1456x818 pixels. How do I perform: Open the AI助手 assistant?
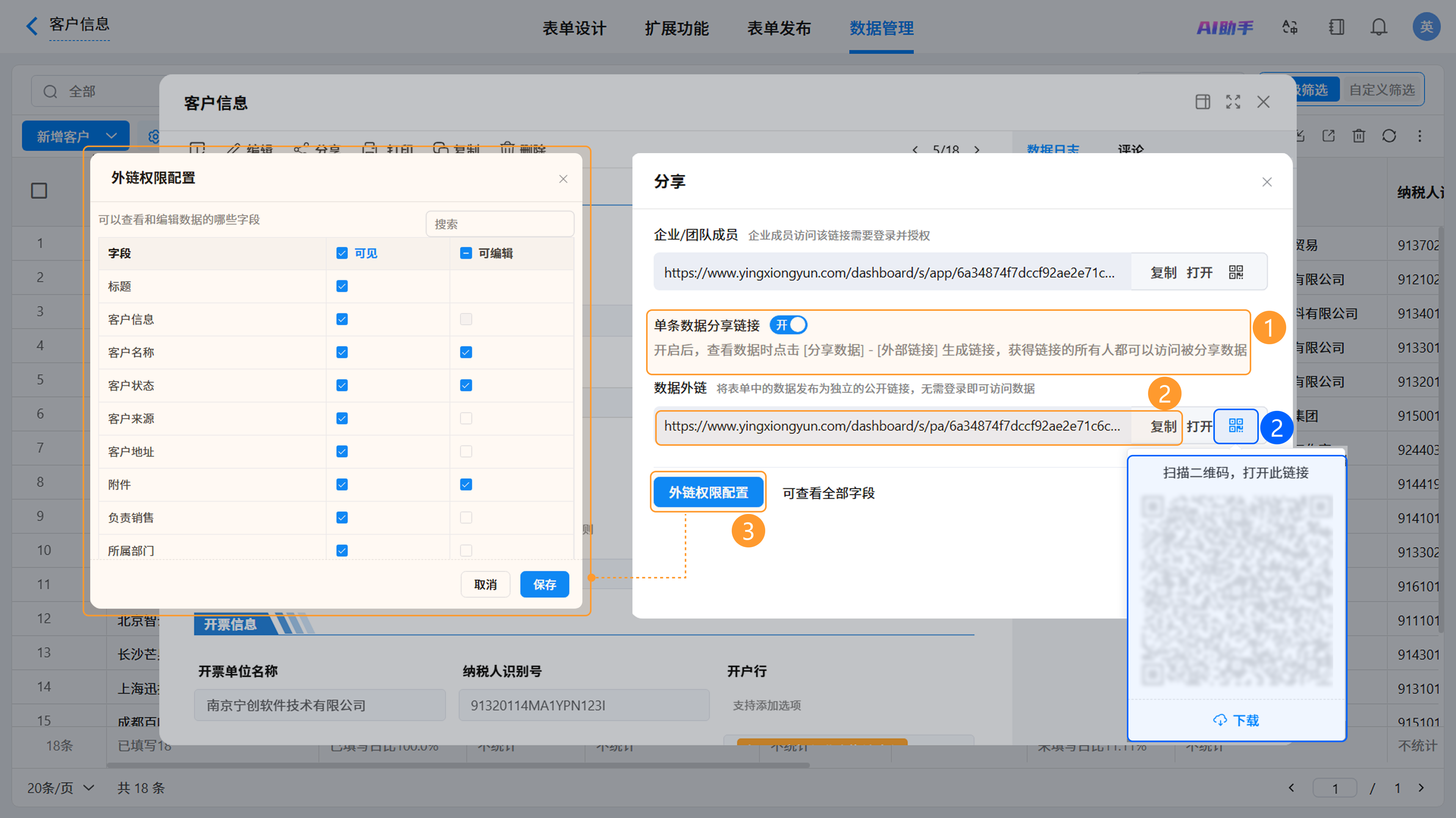coord(1224,27)
